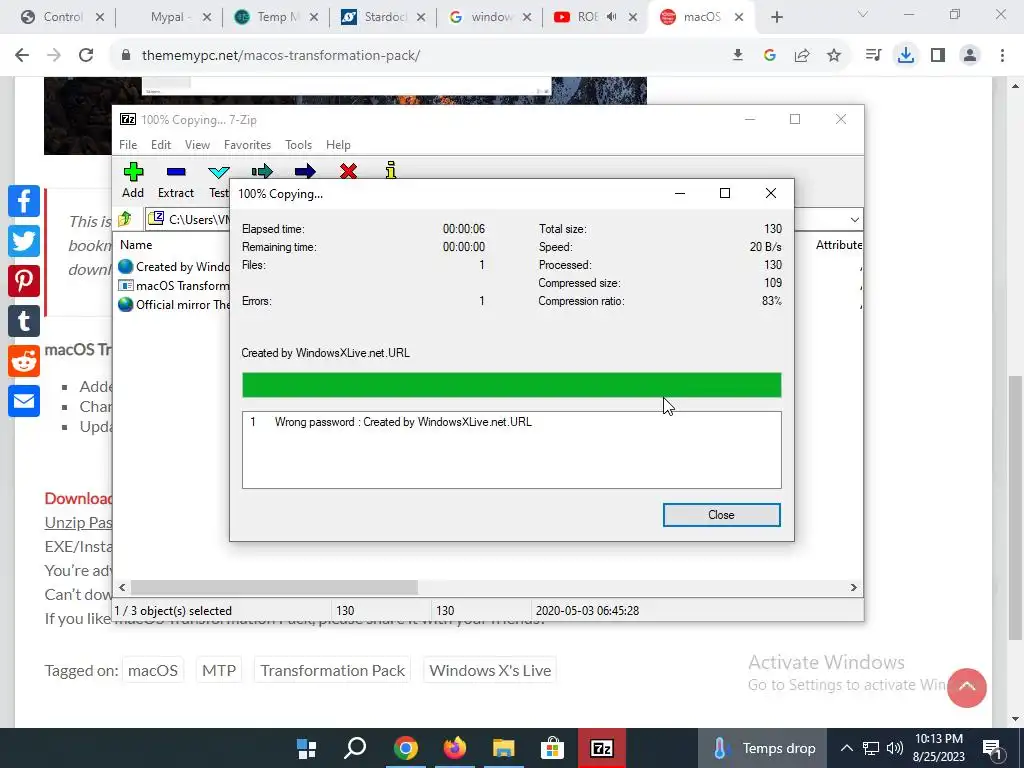This screenshot has height=768, width=1024.
Task: Go back in Chrome
Action: (22, 56)
